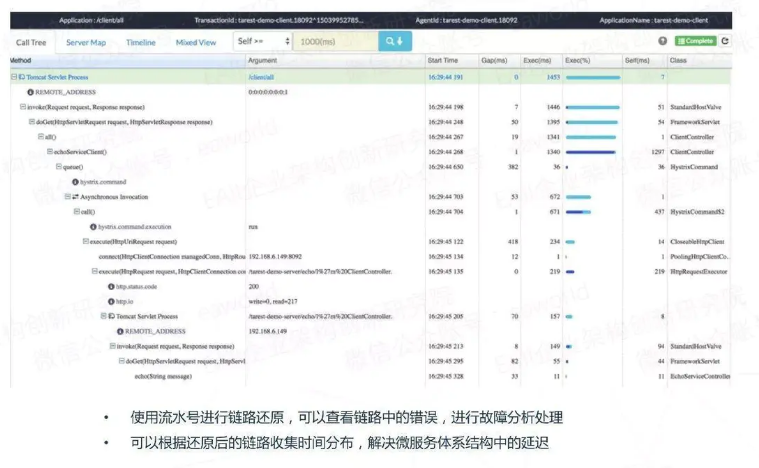Click info icon beside hystrix.command
The image size is (759, 468).
click(x=75, y=182)
